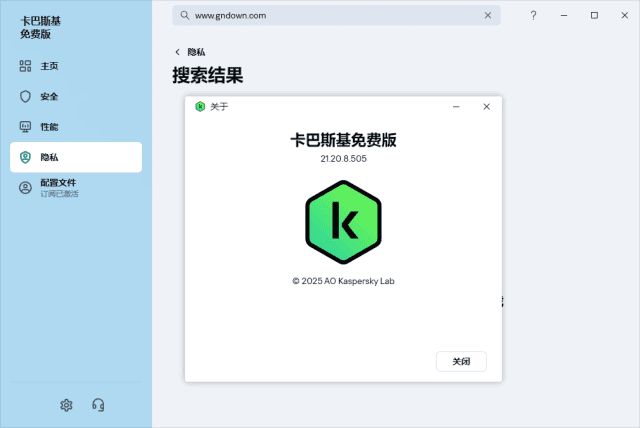Click the magnifier search icon
The width and height of the screenshot is (640, 428).
[x=184, y=16]
